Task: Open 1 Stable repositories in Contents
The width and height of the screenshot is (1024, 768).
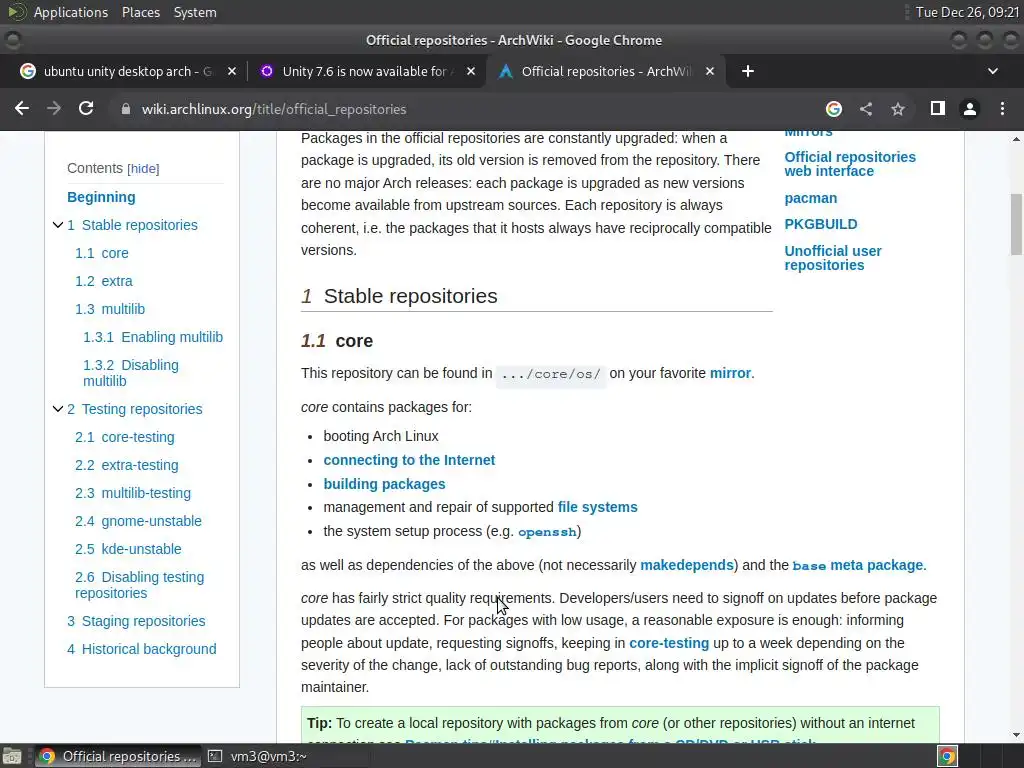Action: coord(133,225)
